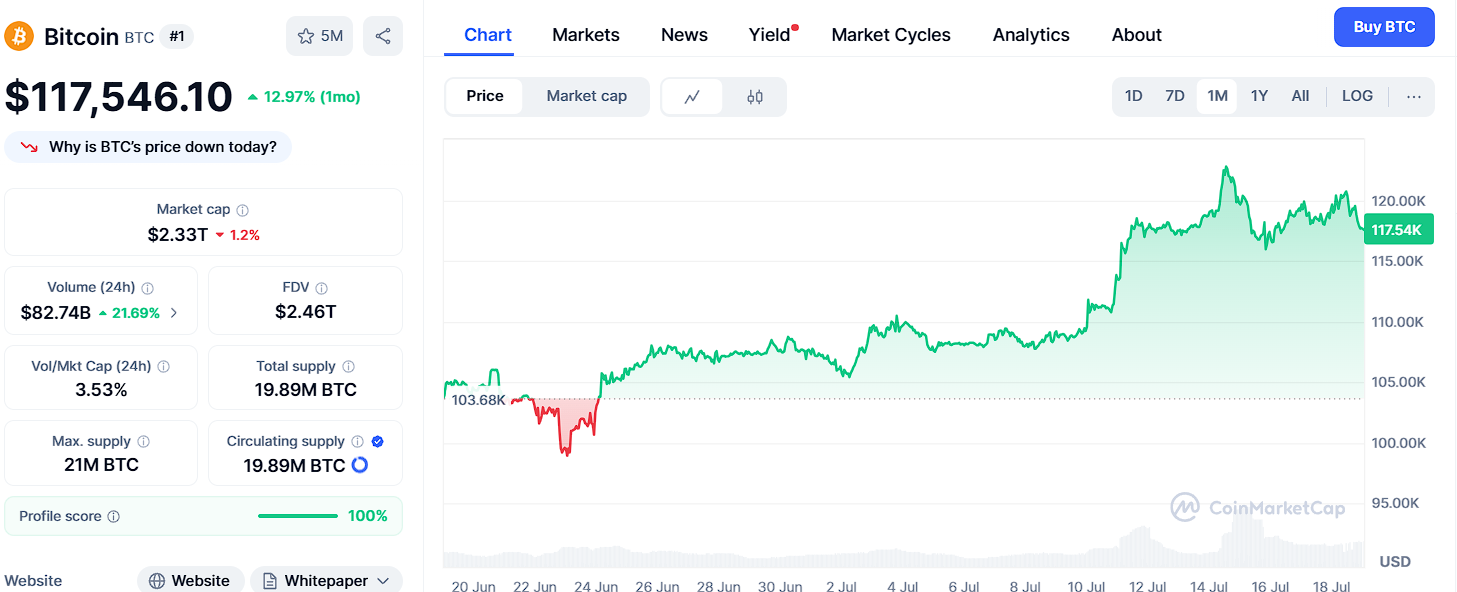Set chart range to 1Y
The width and height of the screenshot is (1457, 592).
tap(1259, 97)
